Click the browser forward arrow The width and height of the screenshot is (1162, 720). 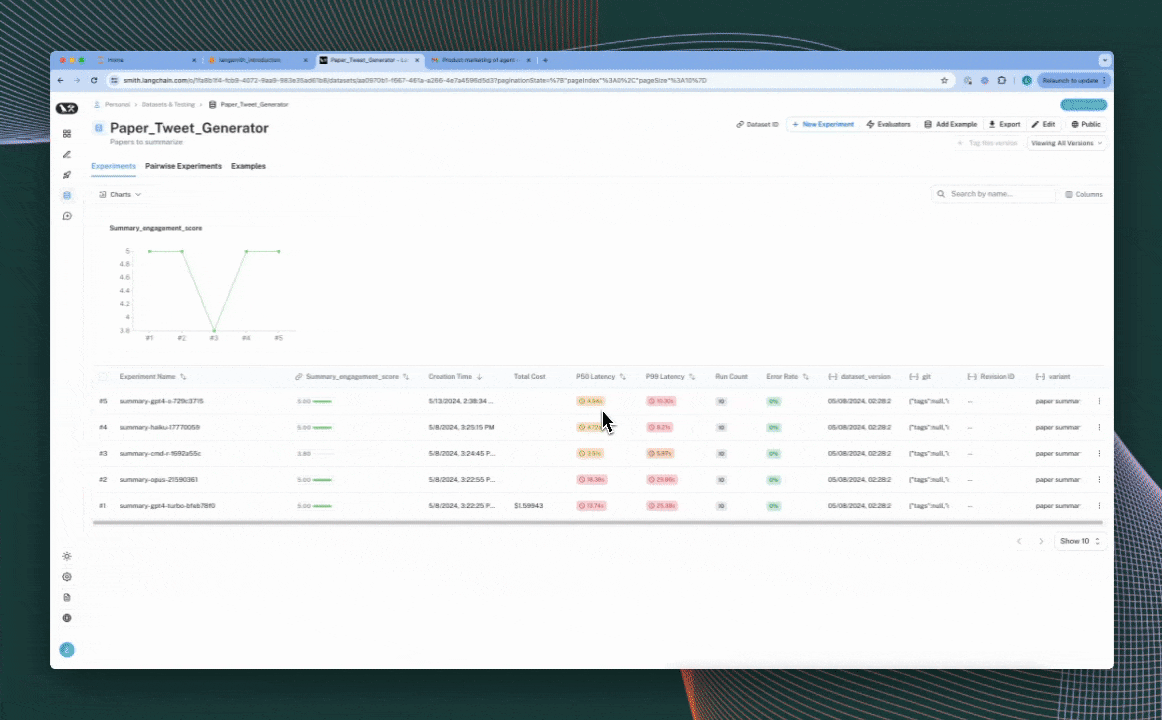(x=76, y=80)
